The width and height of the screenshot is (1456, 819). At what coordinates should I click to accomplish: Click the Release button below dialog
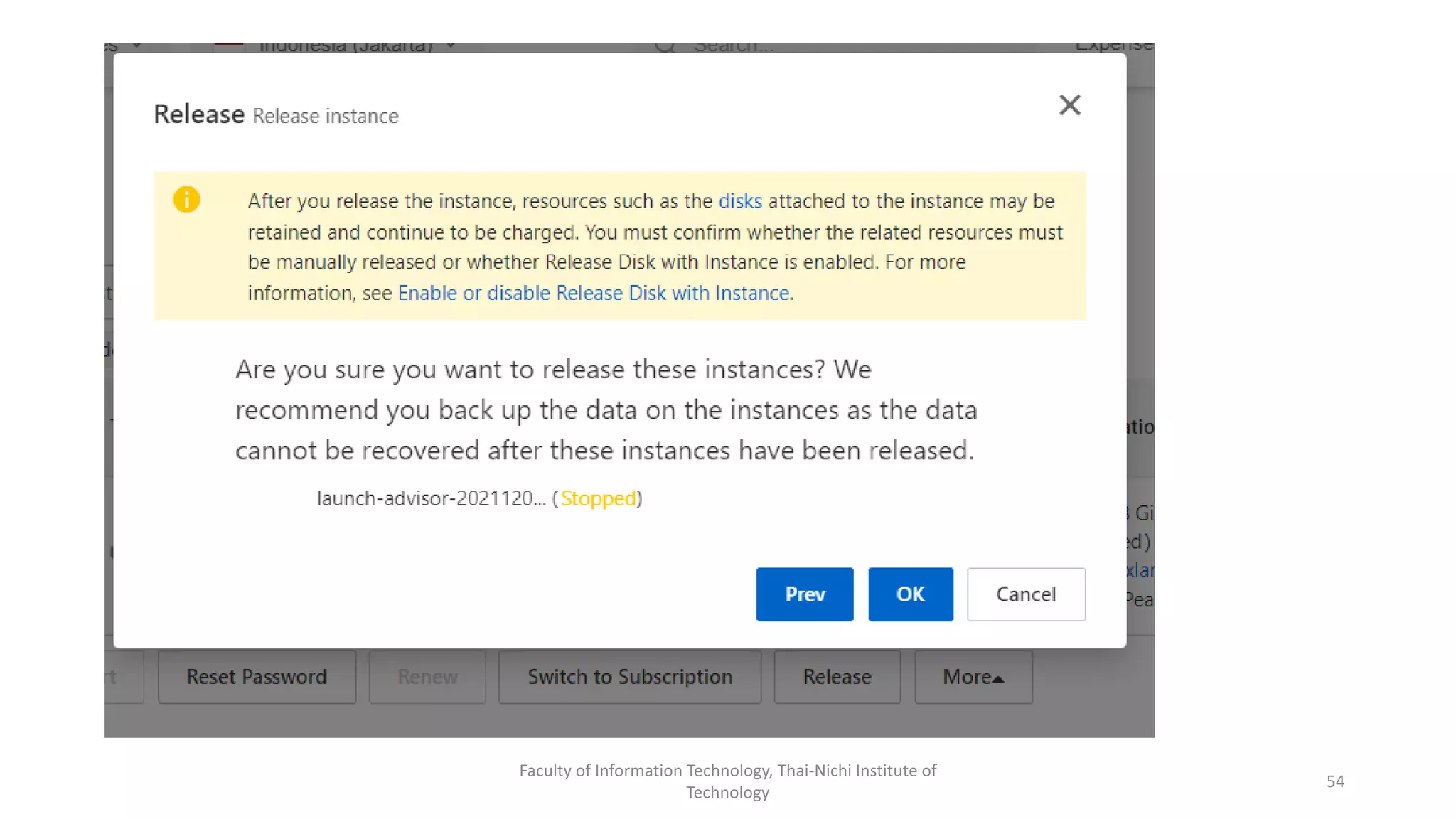coord(837,677)
